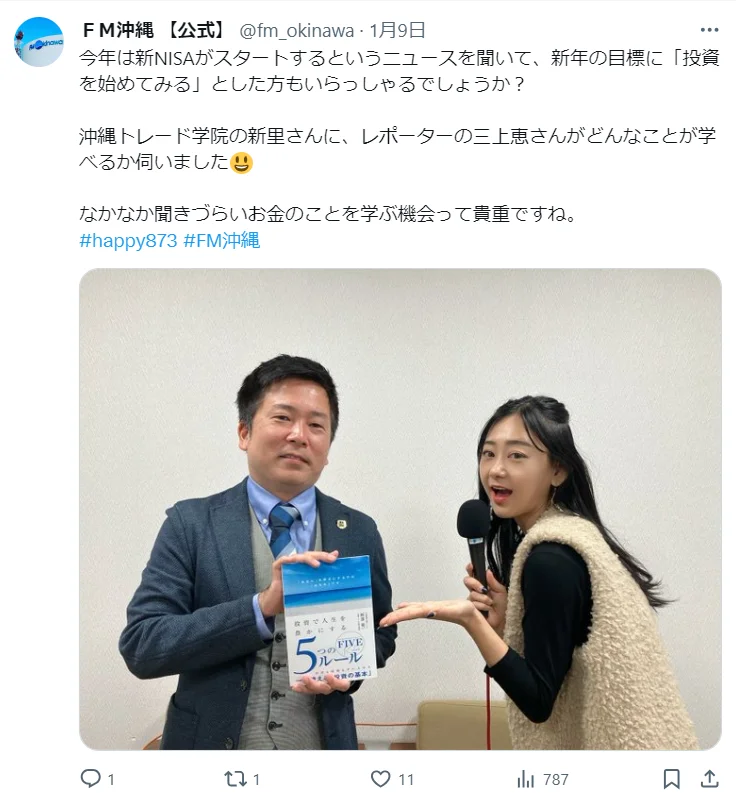Click the book shown in the photo
Viewport: 736px width, 793px height.
point(330,620)
